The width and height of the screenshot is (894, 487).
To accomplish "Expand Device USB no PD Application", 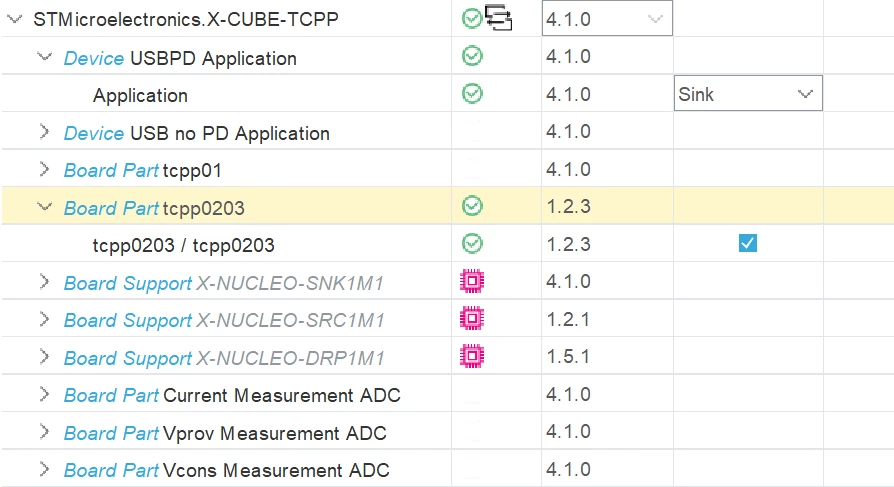I will click(x=44, y=132).
